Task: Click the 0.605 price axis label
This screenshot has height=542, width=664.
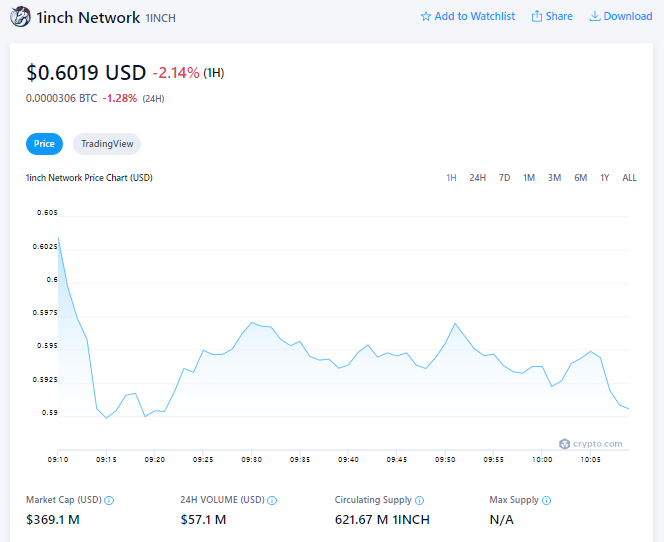Action: (x=47, y=213)
